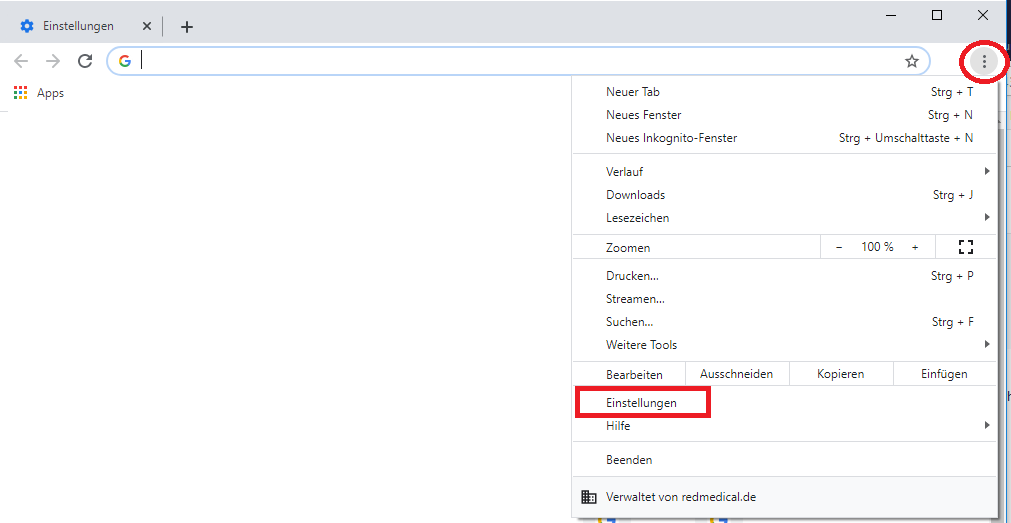Increase zoom with the plus button
The image size is (1011, 523).
[x=915, y=247]
